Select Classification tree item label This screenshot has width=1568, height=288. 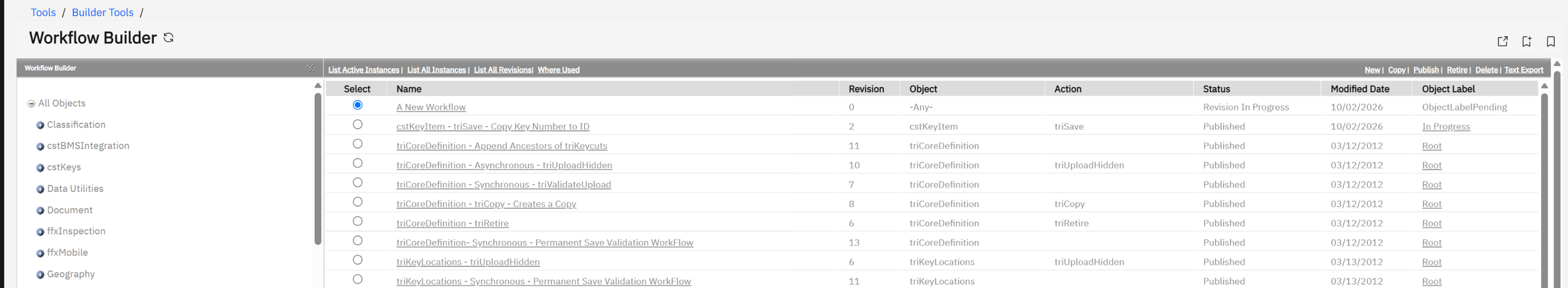pyautogui.click(x=76, y=125)
